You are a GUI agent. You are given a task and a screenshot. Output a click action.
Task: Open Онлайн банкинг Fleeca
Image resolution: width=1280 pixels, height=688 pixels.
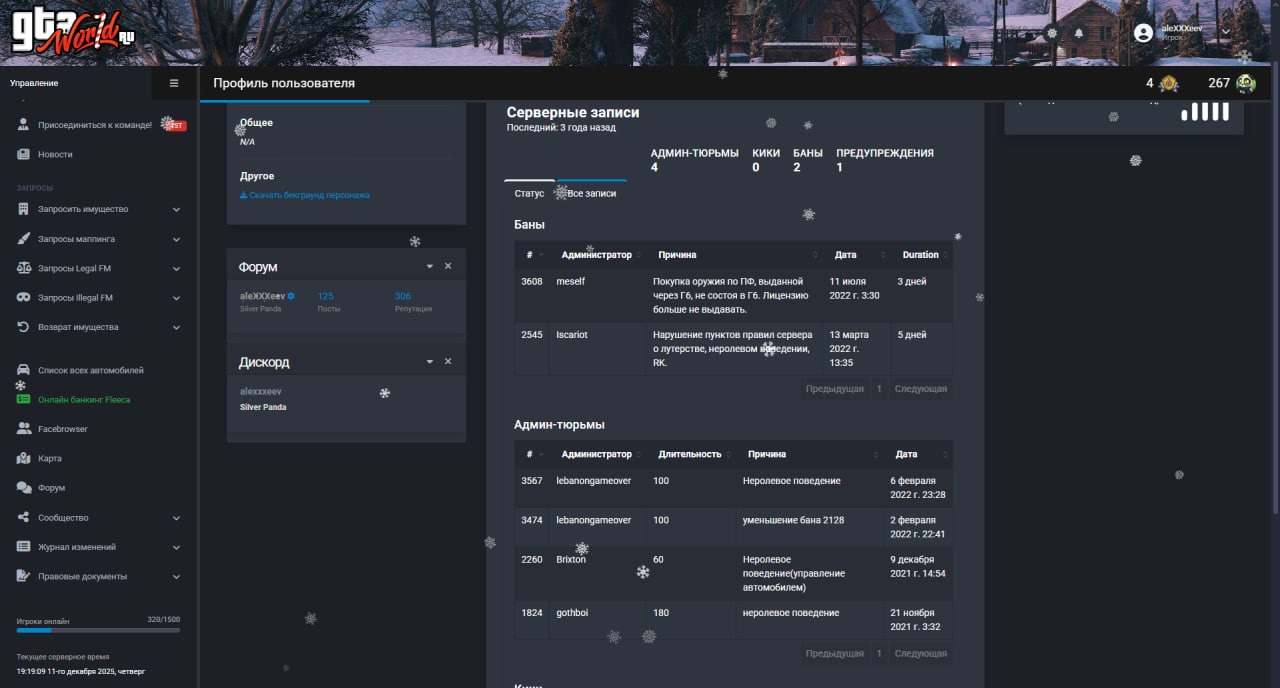(84, 399)
